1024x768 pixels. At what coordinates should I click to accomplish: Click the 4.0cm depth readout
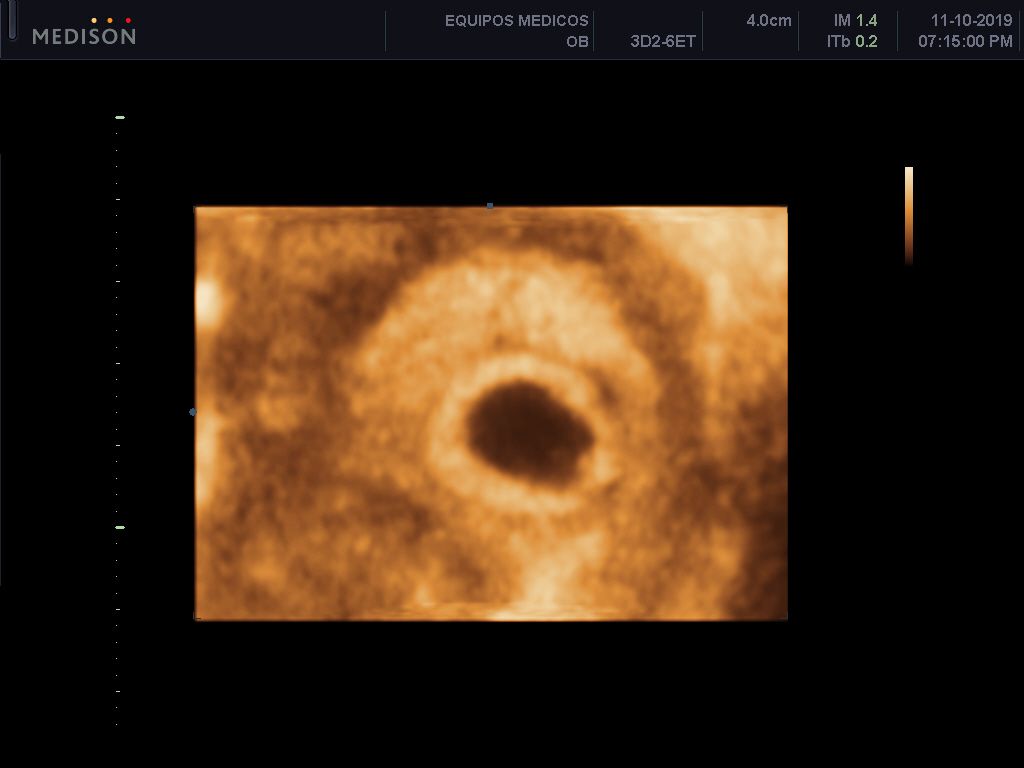(x=769, y=20)
